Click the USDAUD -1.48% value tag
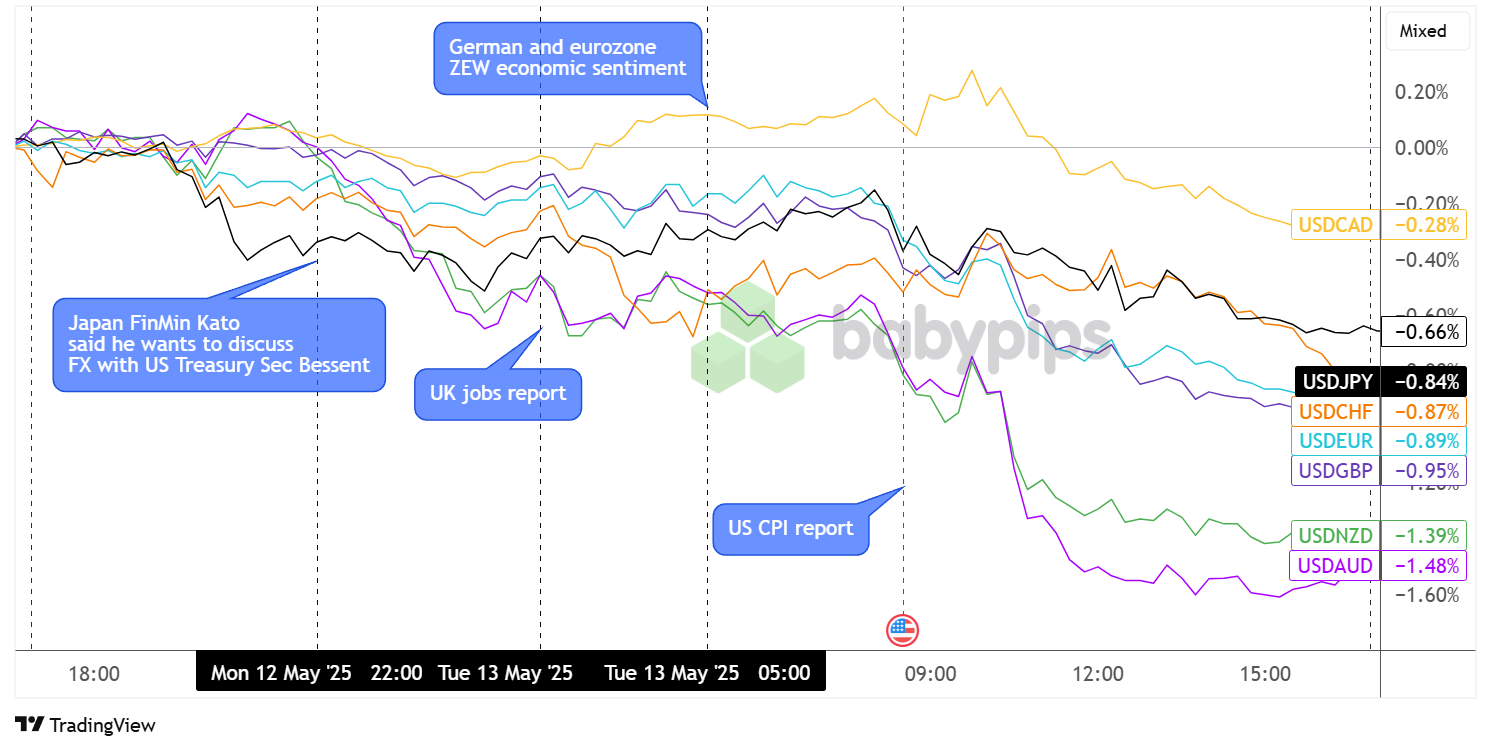Screen dimensions: 1491x751 point(1423,566)
